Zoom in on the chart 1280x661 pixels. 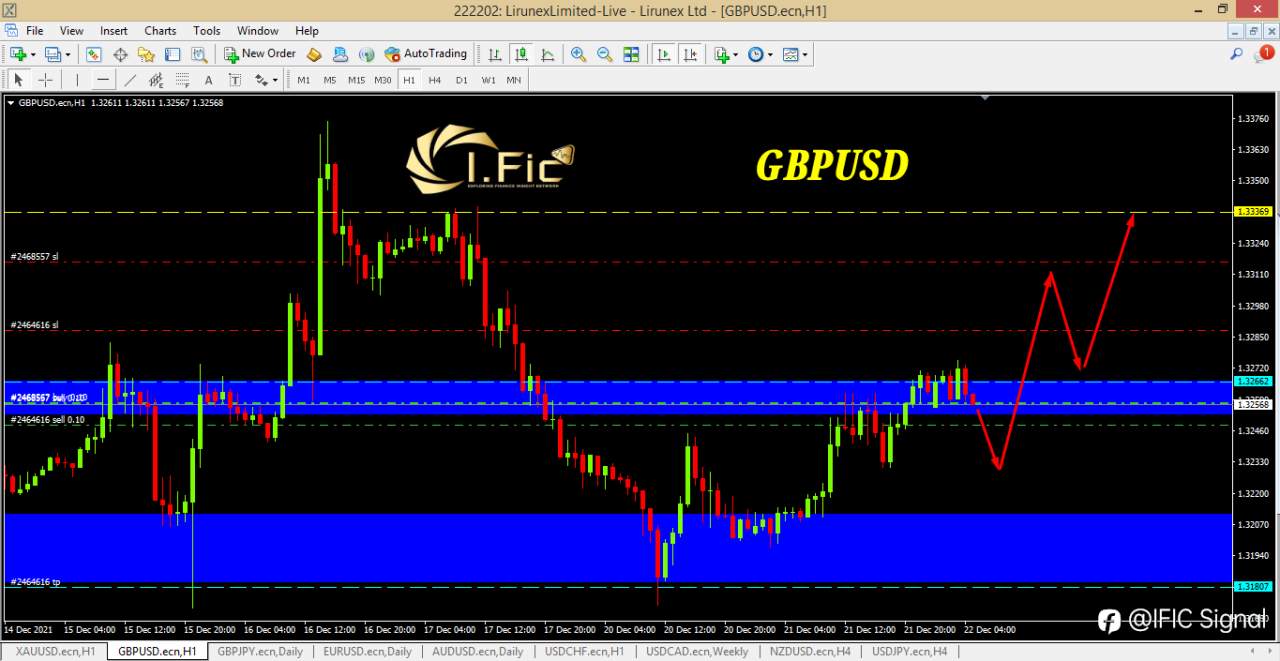tap(579, 54)
